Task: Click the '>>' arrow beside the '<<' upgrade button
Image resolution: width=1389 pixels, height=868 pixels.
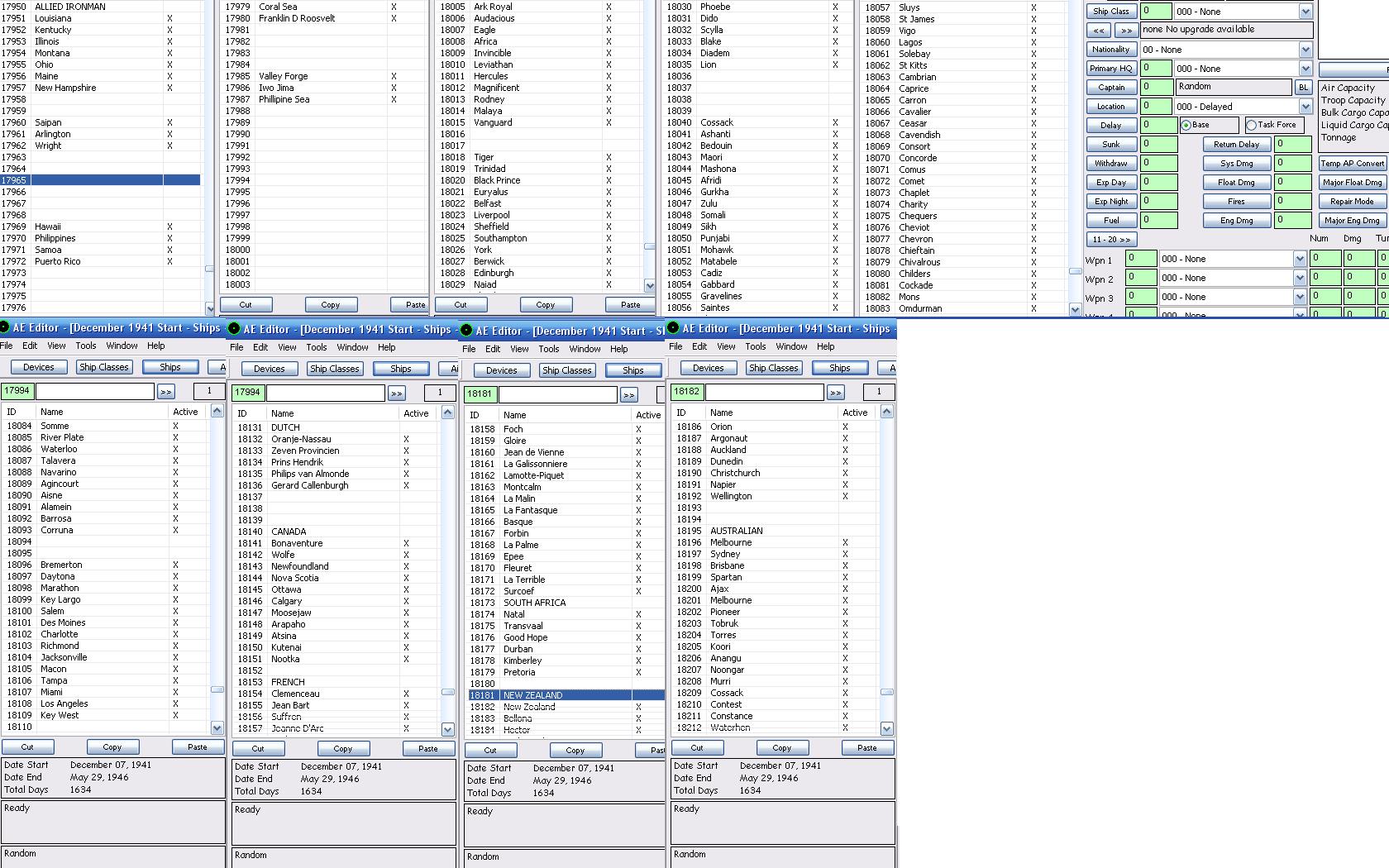Action: [x=1126, y=30]
